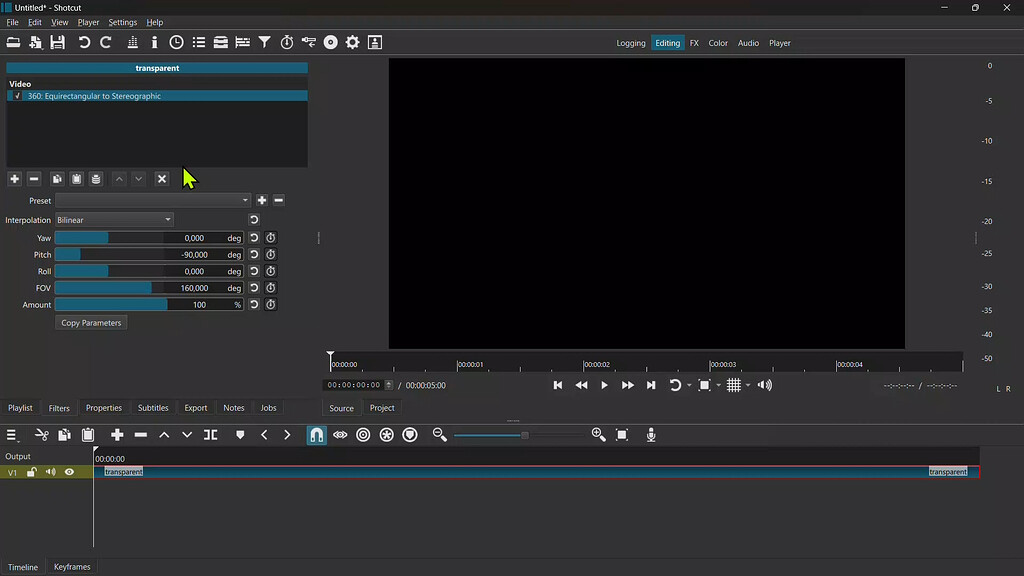1024x576 pixels.
Task: Switch to the Export tab
Action: tap(195, 407)
